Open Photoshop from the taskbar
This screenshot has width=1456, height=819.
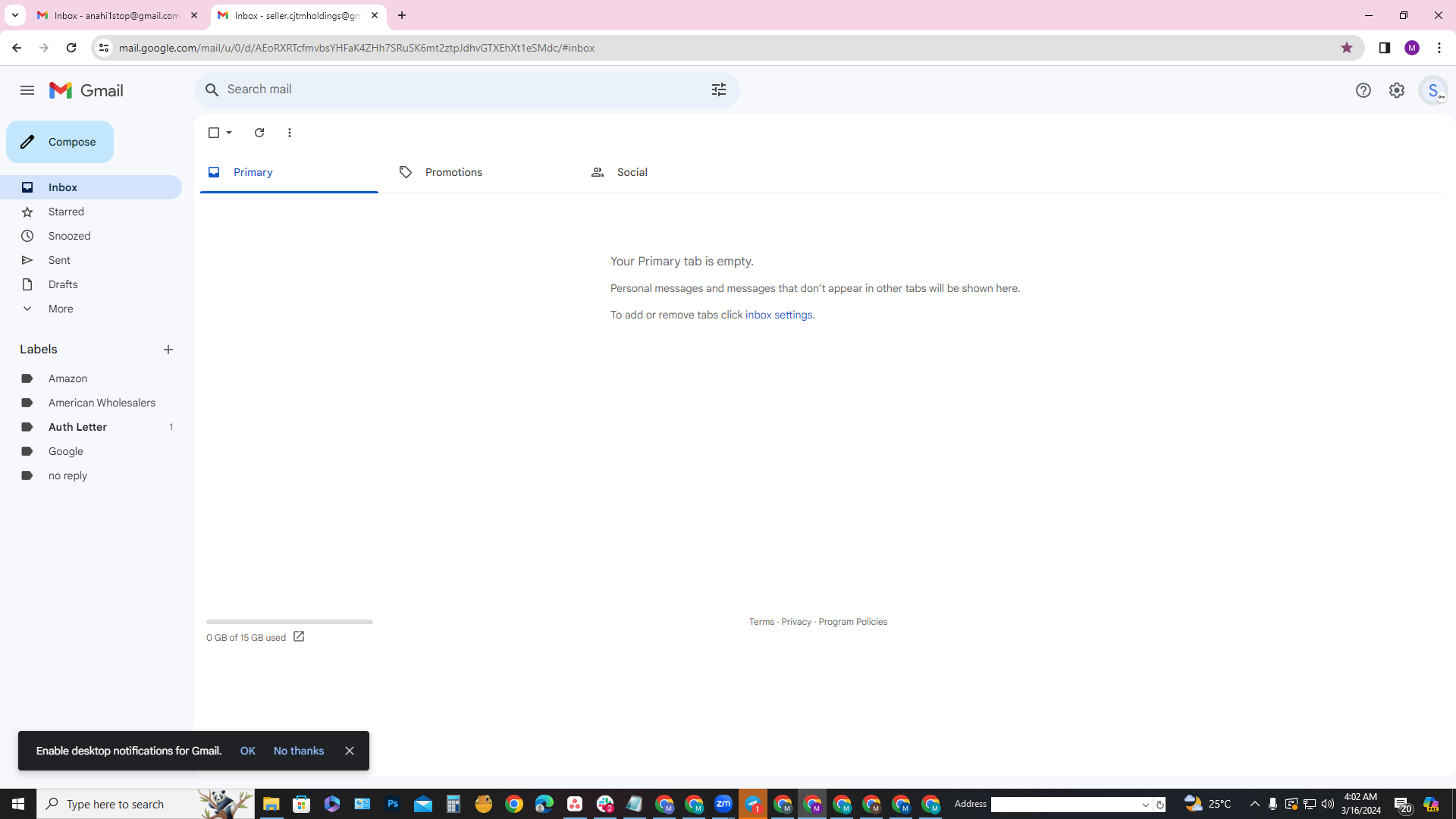pos(393,804)
